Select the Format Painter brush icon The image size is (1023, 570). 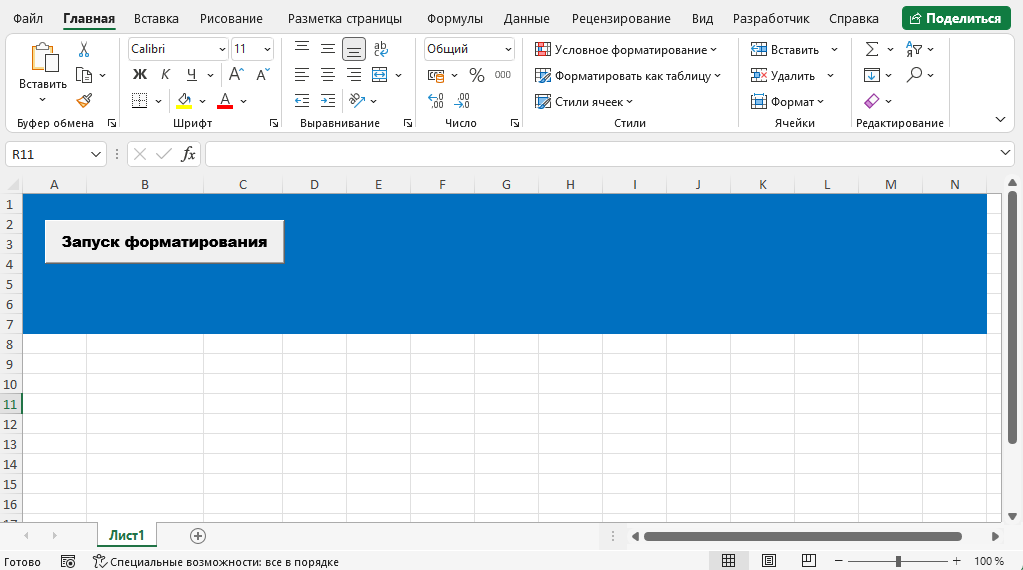coord(84,100)
